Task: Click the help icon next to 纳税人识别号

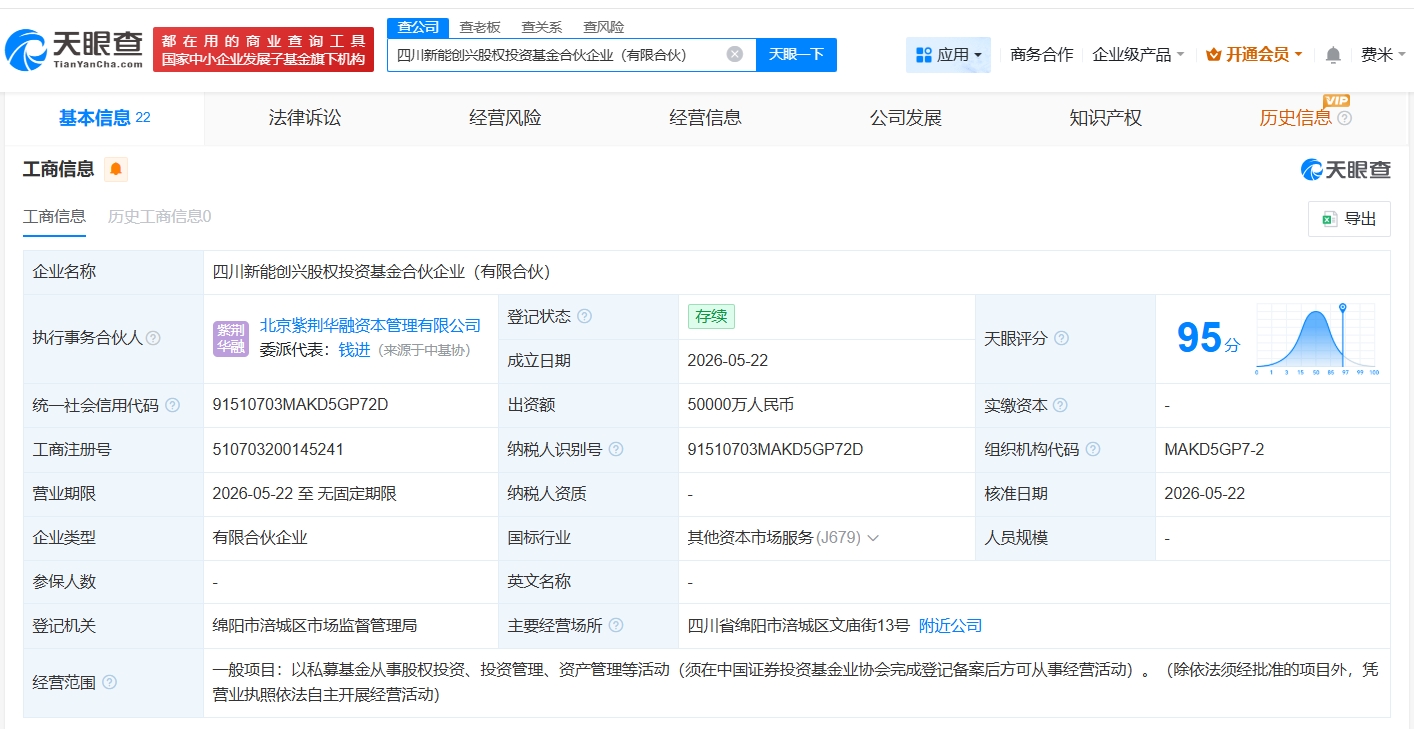Action: (616, 449)
